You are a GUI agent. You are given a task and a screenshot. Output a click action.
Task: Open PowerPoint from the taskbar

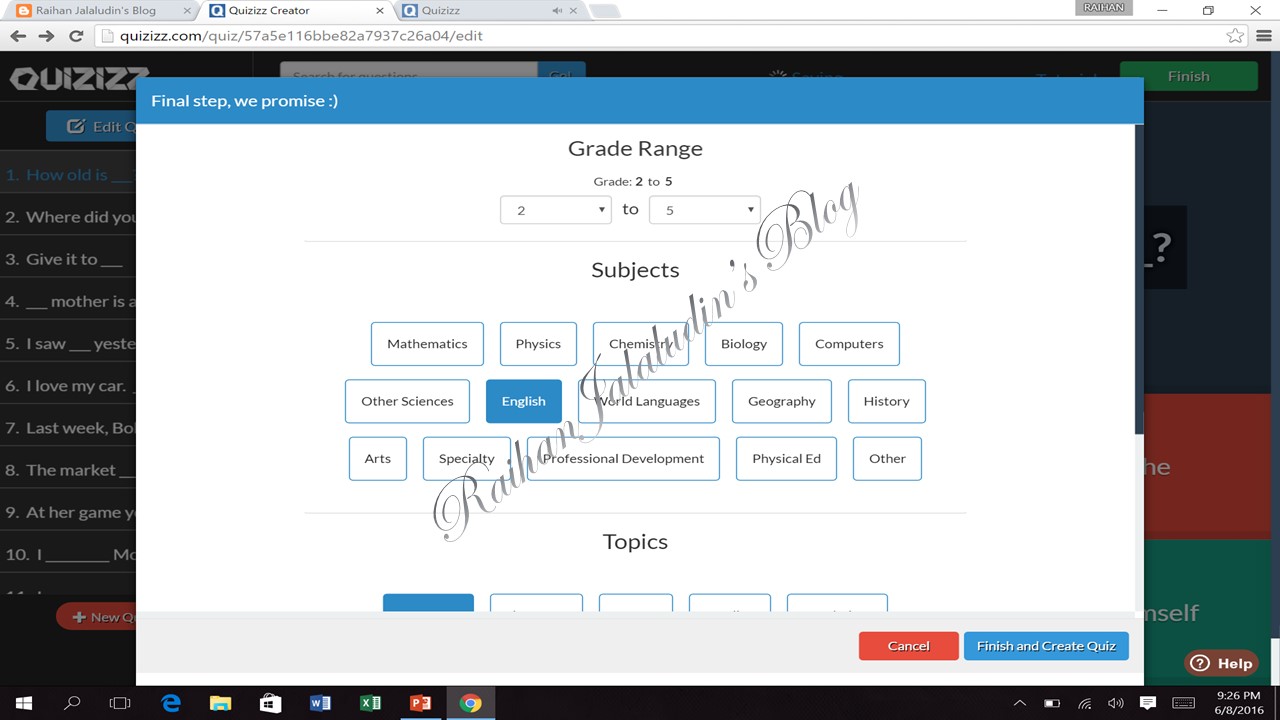pyautogui.click(x=420, y=702)
